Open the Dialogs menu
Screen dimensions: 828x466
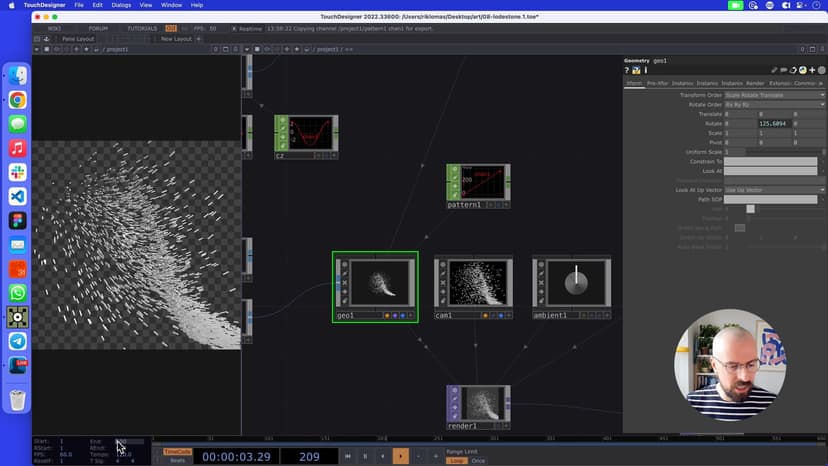(x=121, y=5)
